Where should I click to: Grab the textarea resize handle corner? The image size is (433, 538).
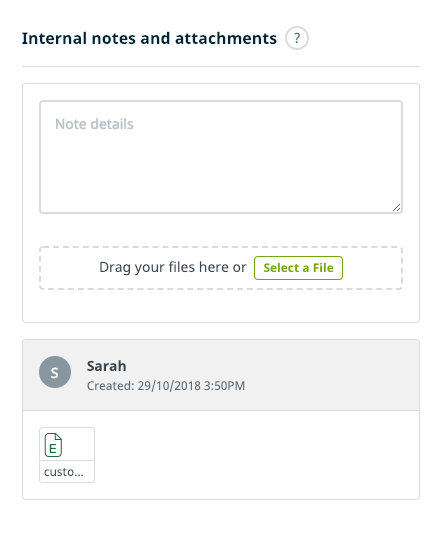[x=396, y=208]
